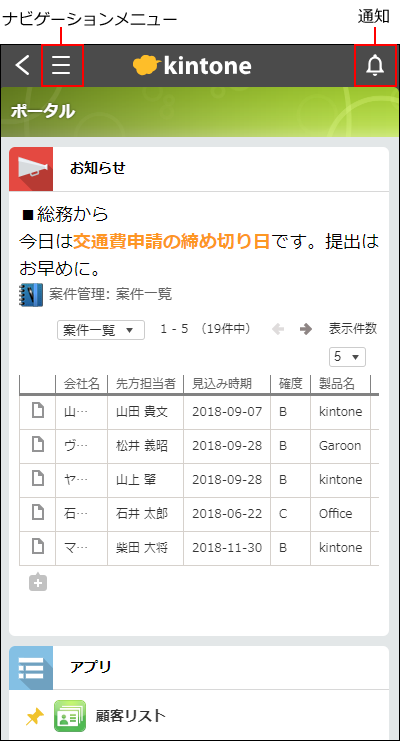Open the 案件管理: 案件一覧 link
Viewport: 412px width, 741px height.
pyautogui.click(x=111, y=294)
